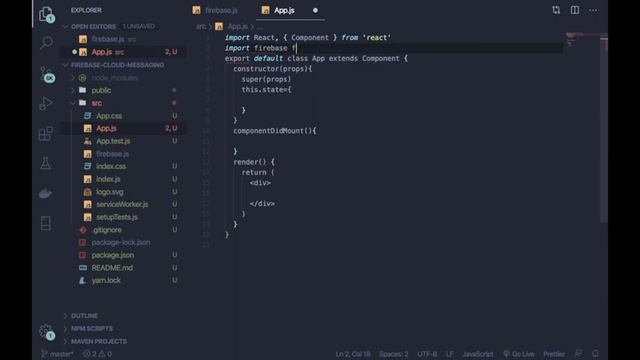Split the editor to the right
Screen dimensions: 640x360
click(x=575, y=10)
